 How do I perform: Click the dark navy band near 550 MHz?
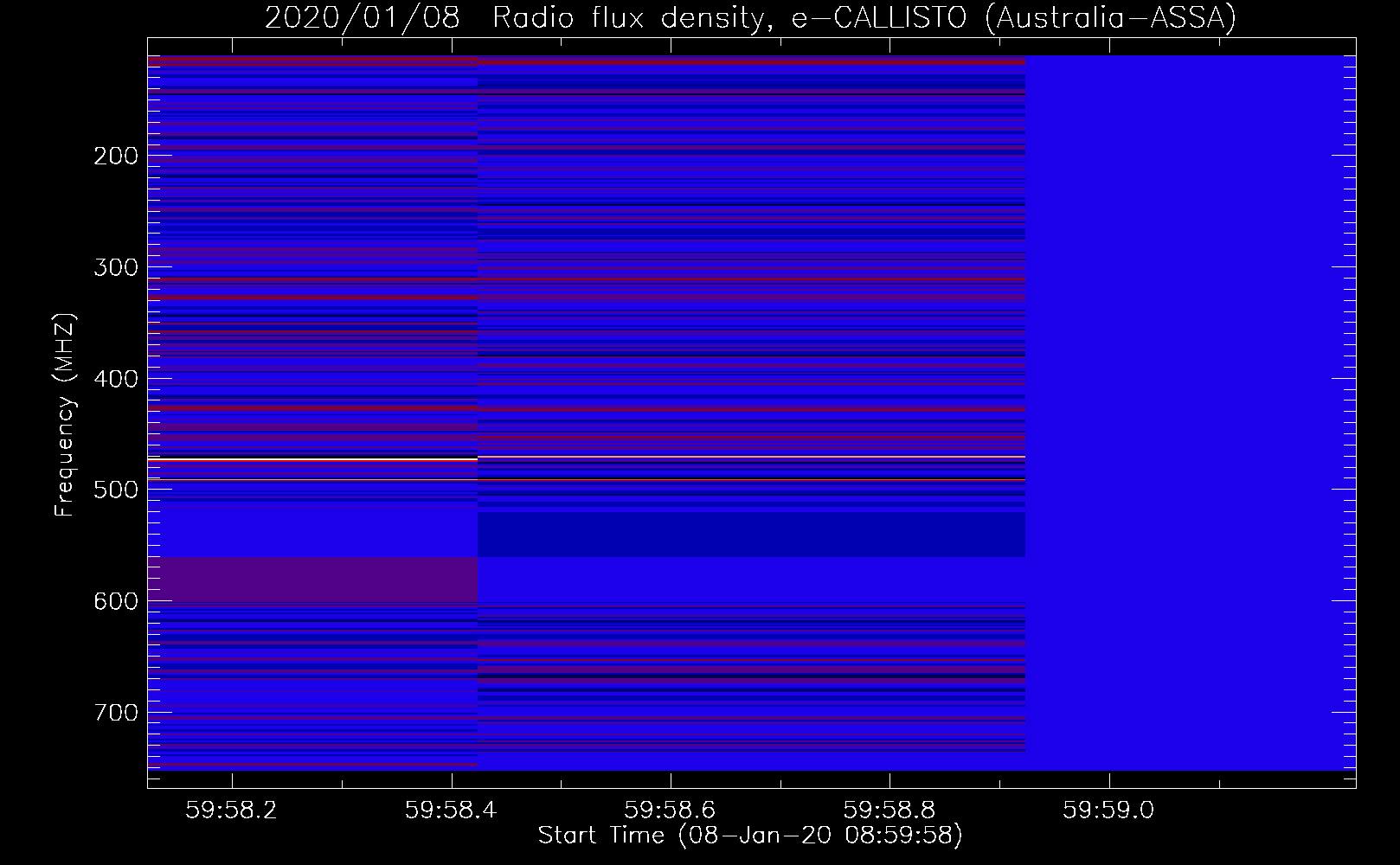751,535
